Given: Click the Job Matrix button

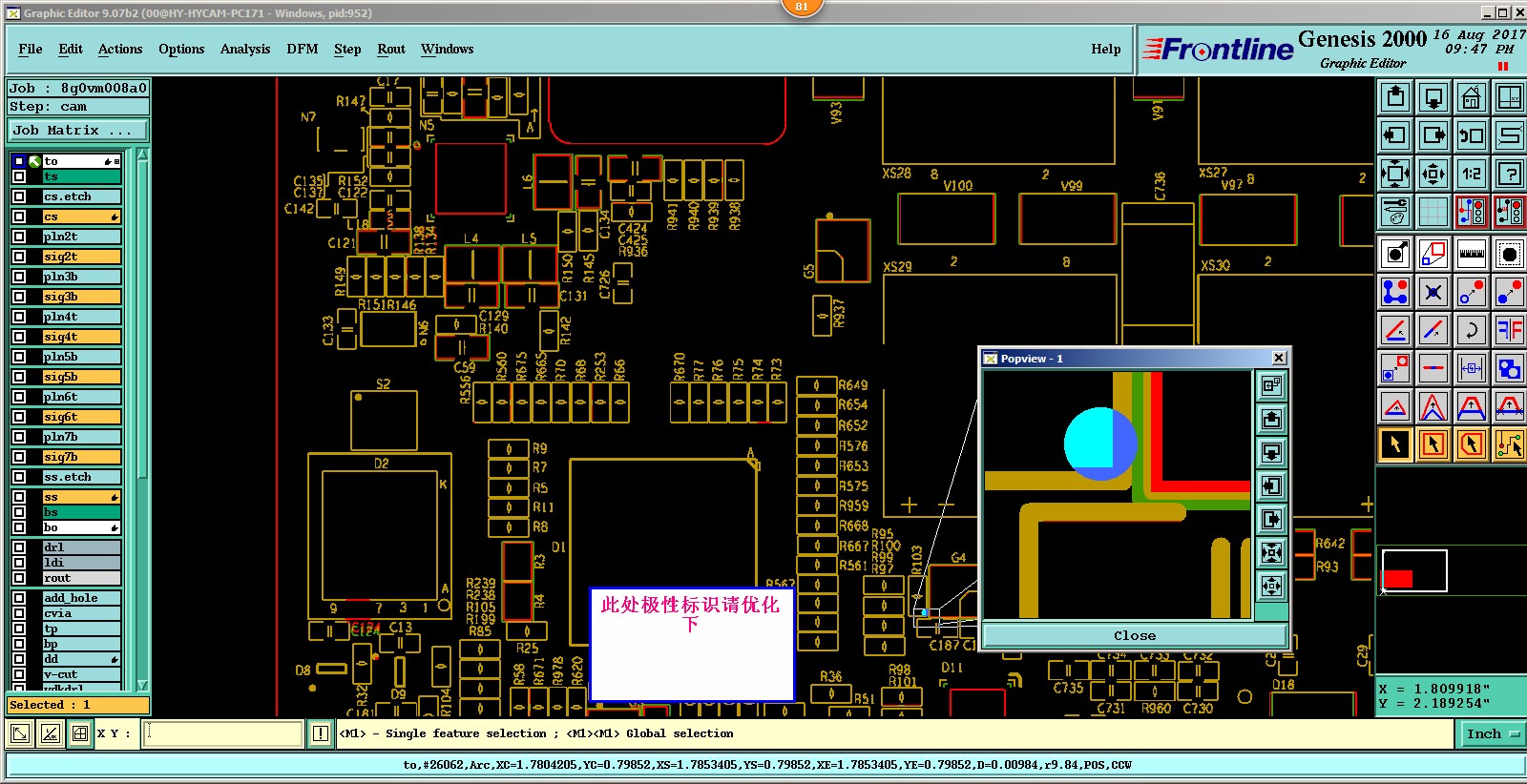Looking at the screenshot, I should click(78, 131).
